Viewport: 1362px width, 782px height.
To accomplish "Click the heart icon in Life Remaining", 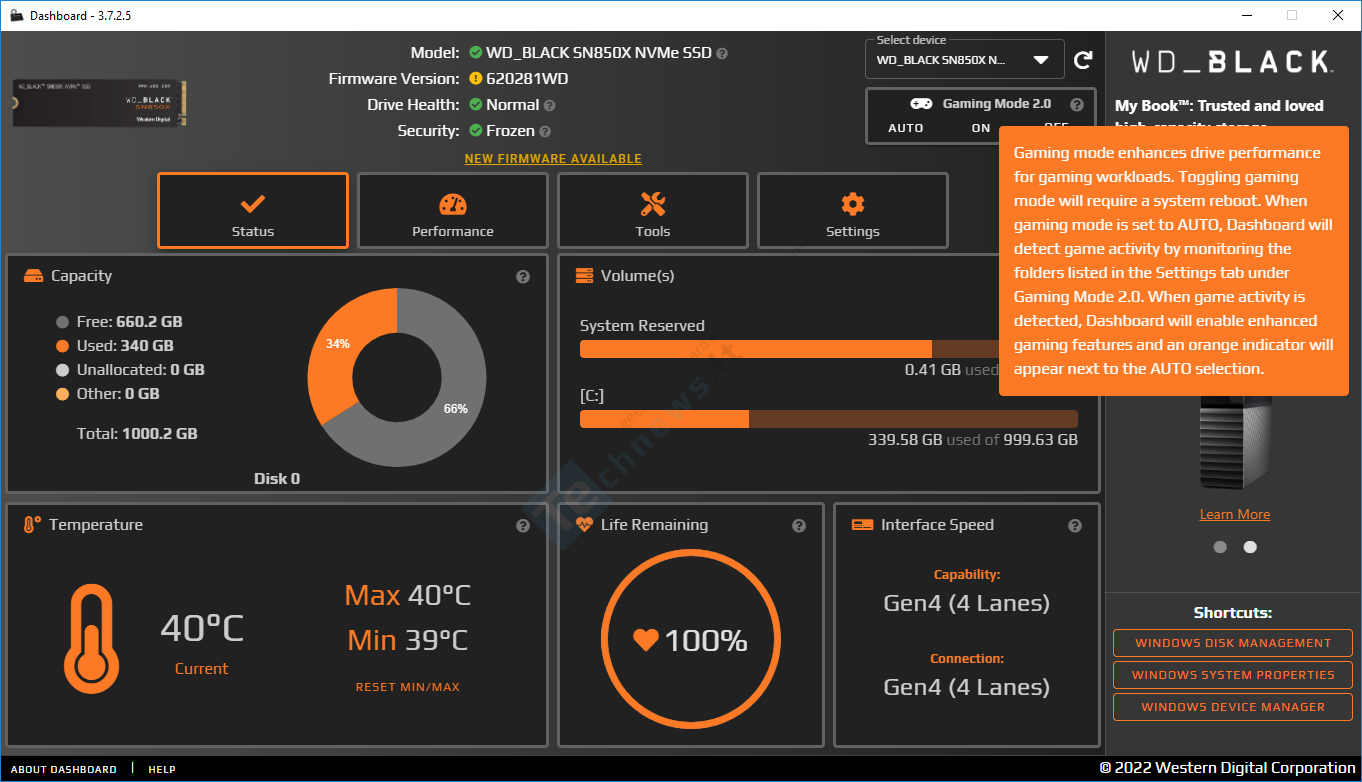I will click(646, 640).
